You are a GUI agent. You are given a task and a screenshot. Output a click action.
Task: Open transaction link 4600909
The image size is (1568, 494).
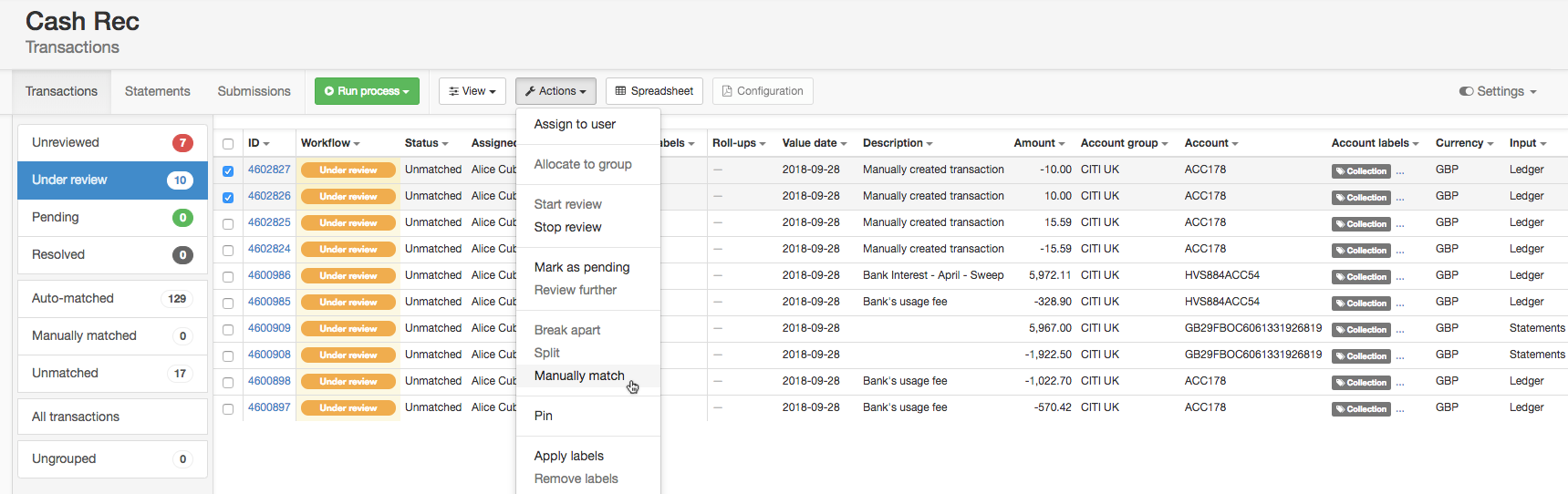(x=269, y=328)
